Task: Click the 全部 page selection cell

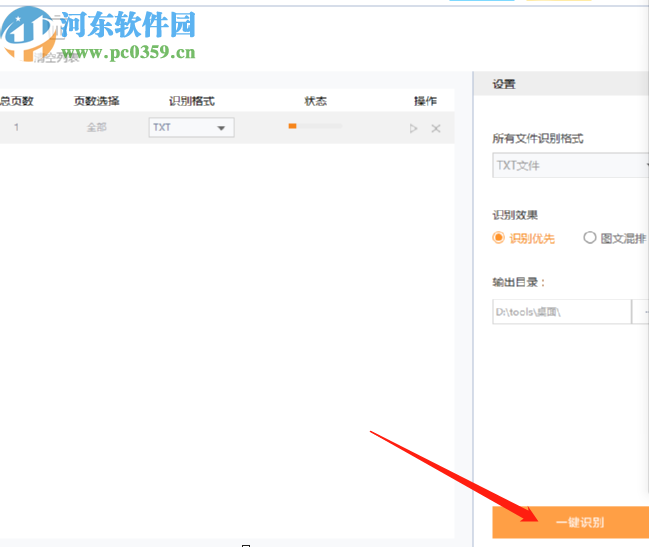Action: 96,127
